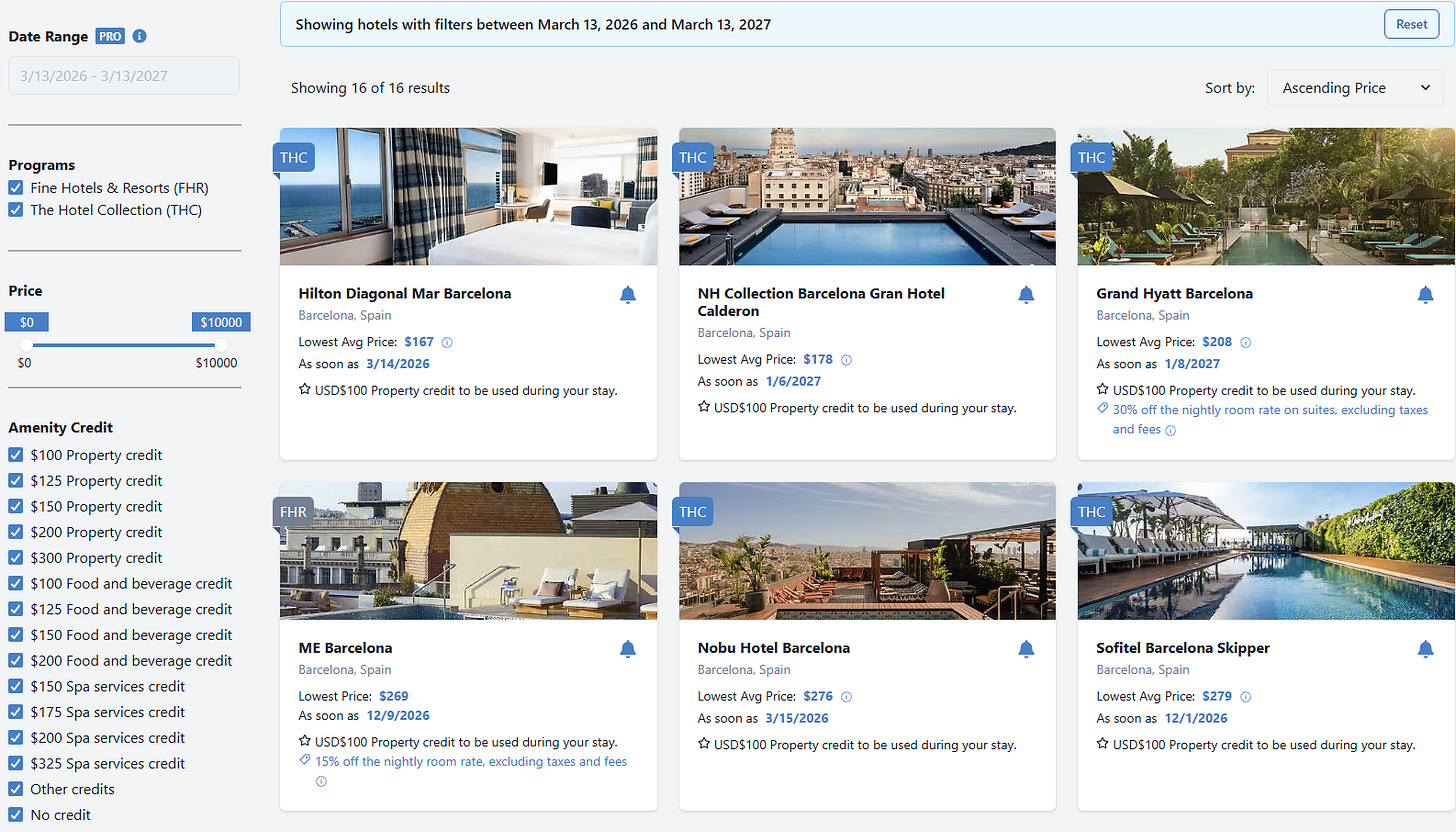Image resolution: width=1456 pixels, height=832 pixels.
Task: Click the bell icon on Grand Hyatt Barcelona card
Action: (1426, 294)
